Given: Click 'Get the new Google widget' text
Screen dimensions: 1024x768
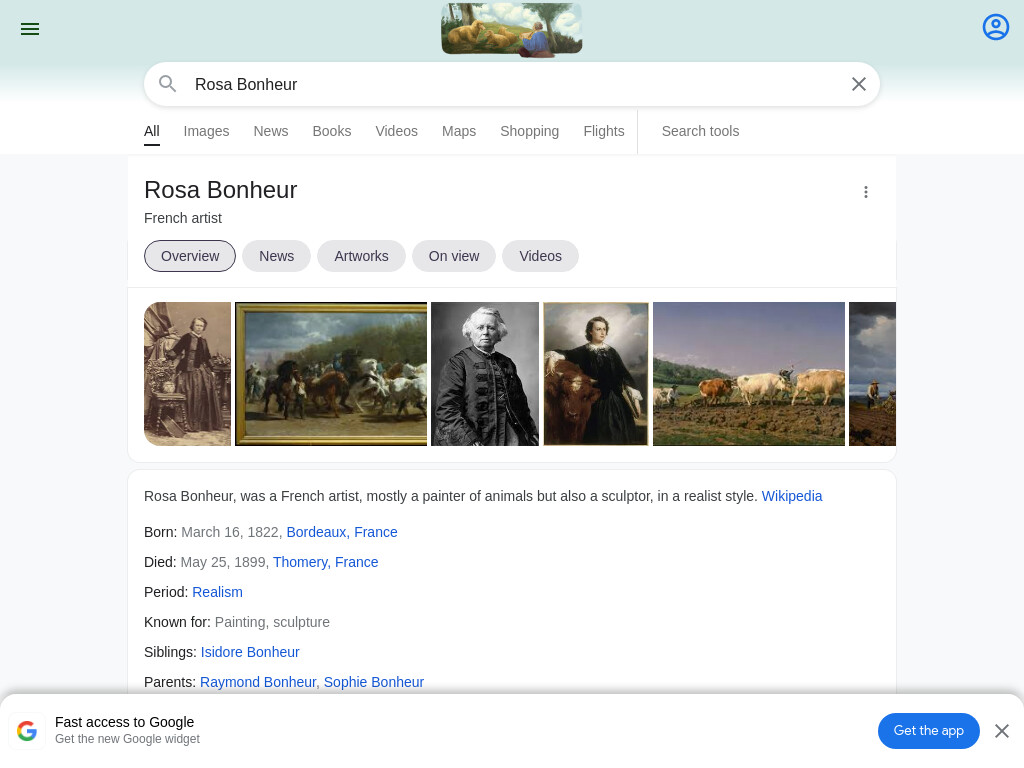Looking at the screenshot, I should (127, 739).
